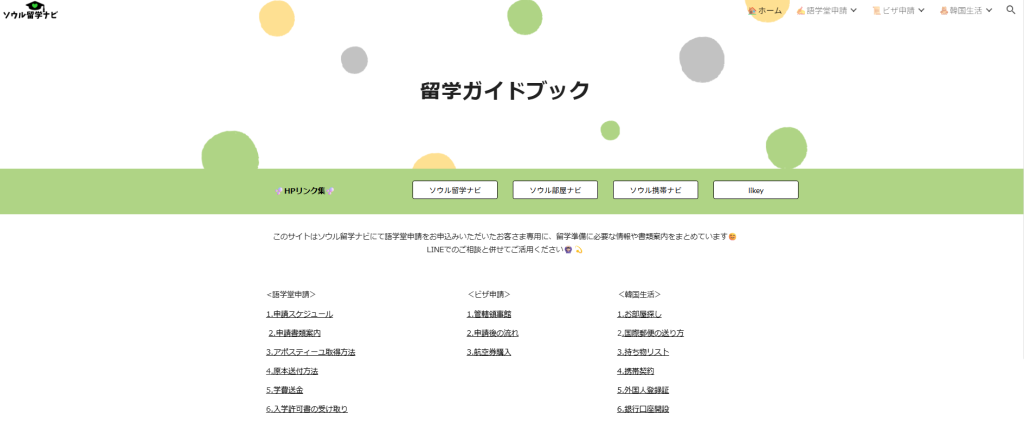The image size is (1024, 422).
Task: Click the icon beside 韓国生活
Action: (x=943, y=10)
